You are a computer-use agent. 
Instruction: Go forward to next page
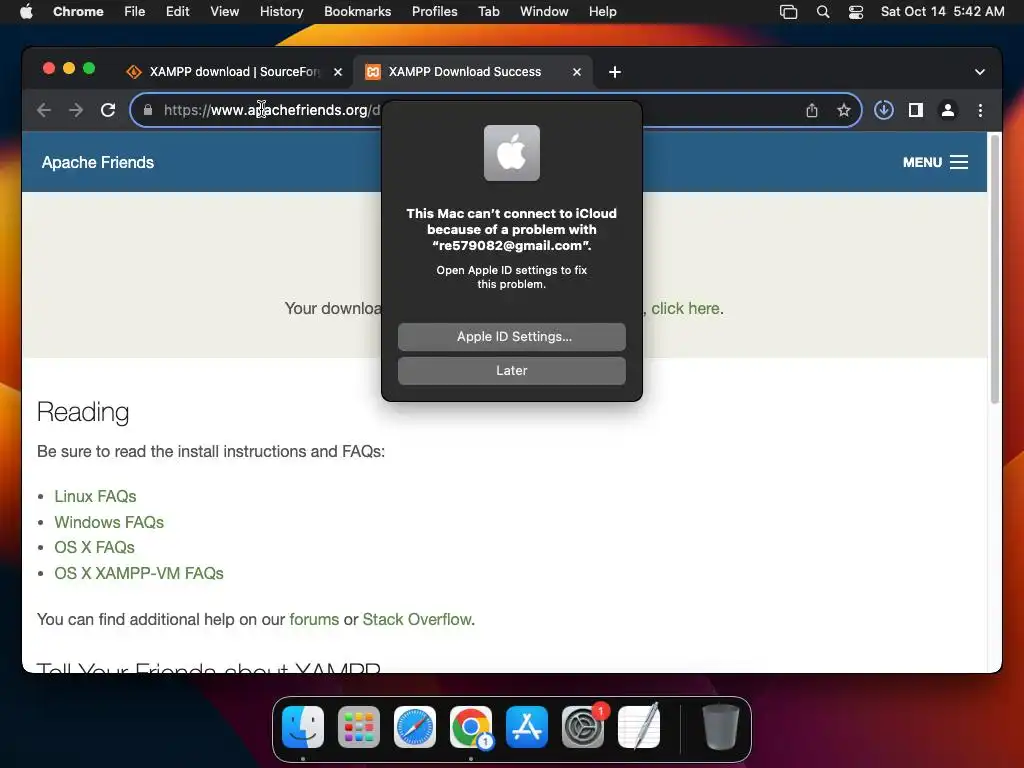[76, 110]
